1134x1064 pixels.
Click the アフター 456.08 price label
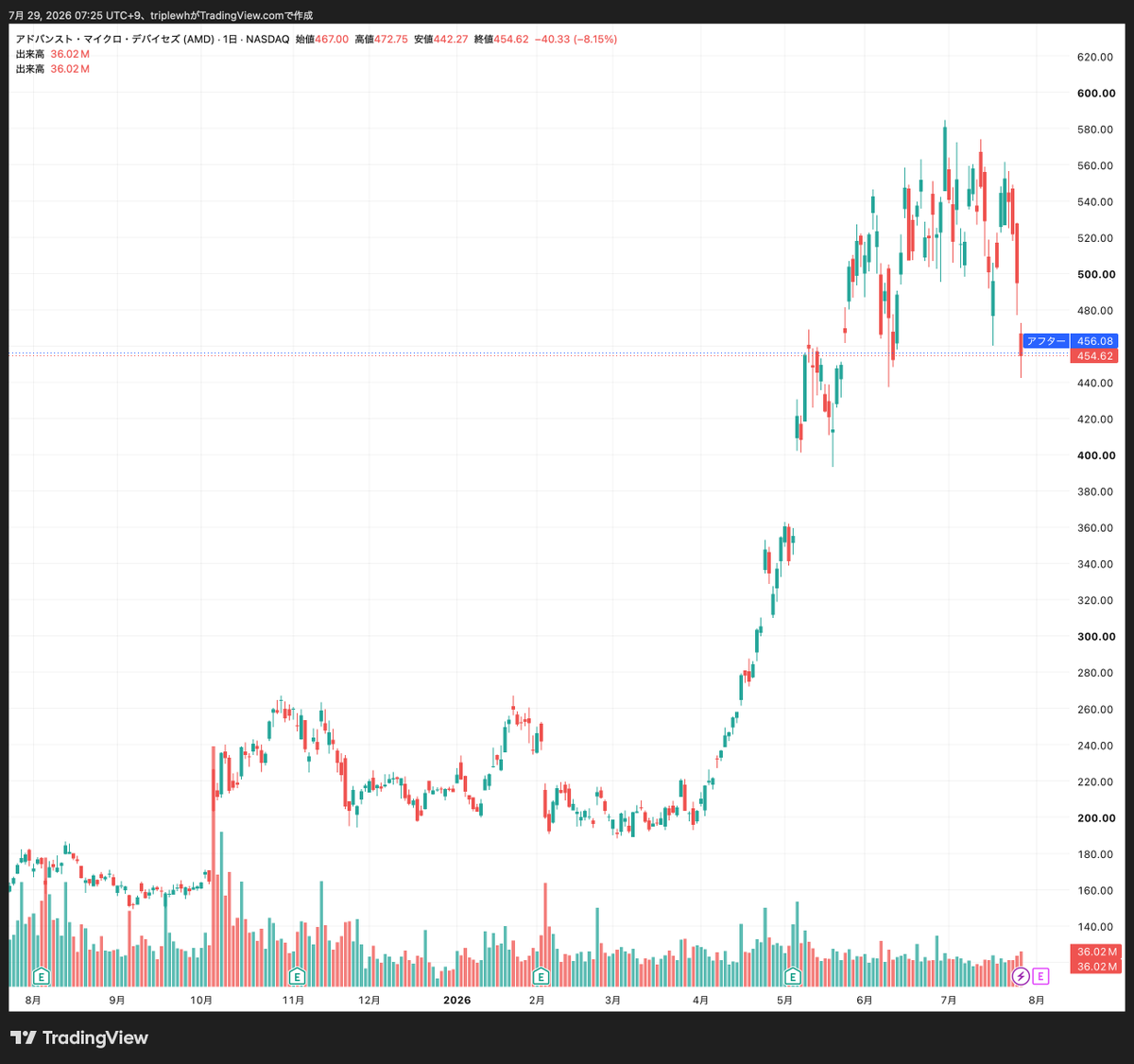coord(1070,341)
